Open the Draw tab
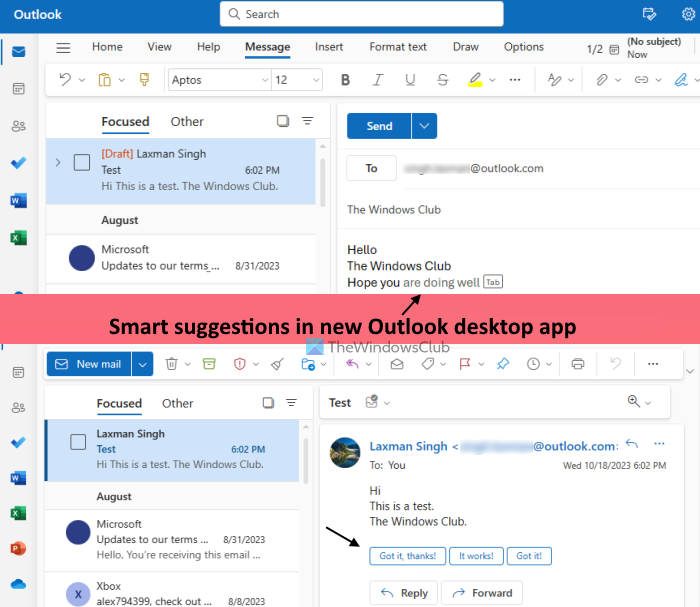This screenshot has height=607, width=700. point(466,47)
